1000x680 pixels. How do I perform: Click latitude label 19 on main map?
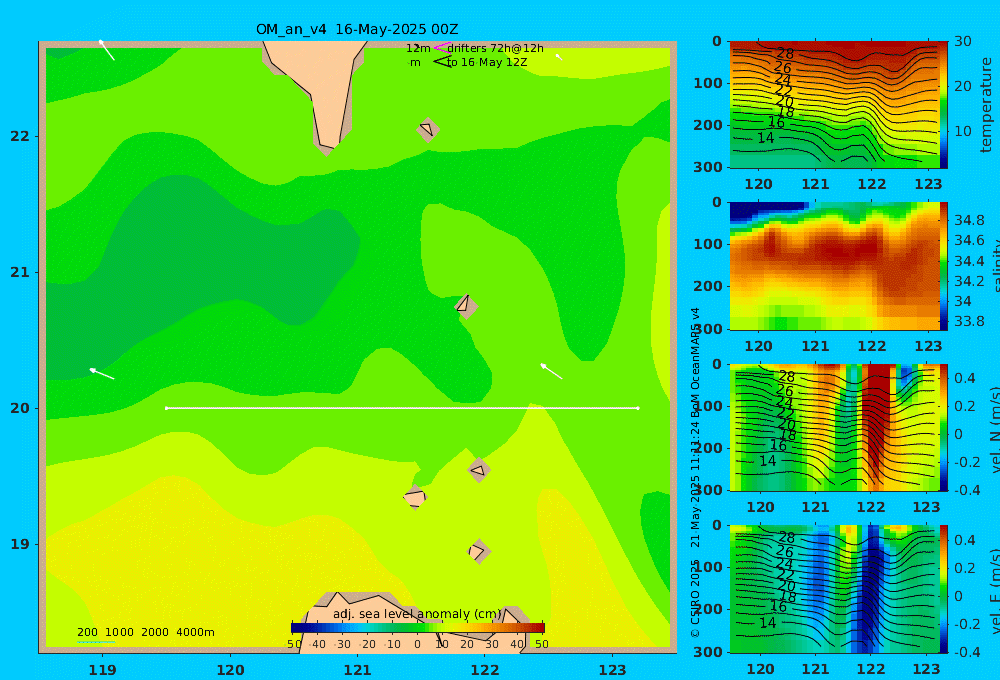(x=20, y=544)
